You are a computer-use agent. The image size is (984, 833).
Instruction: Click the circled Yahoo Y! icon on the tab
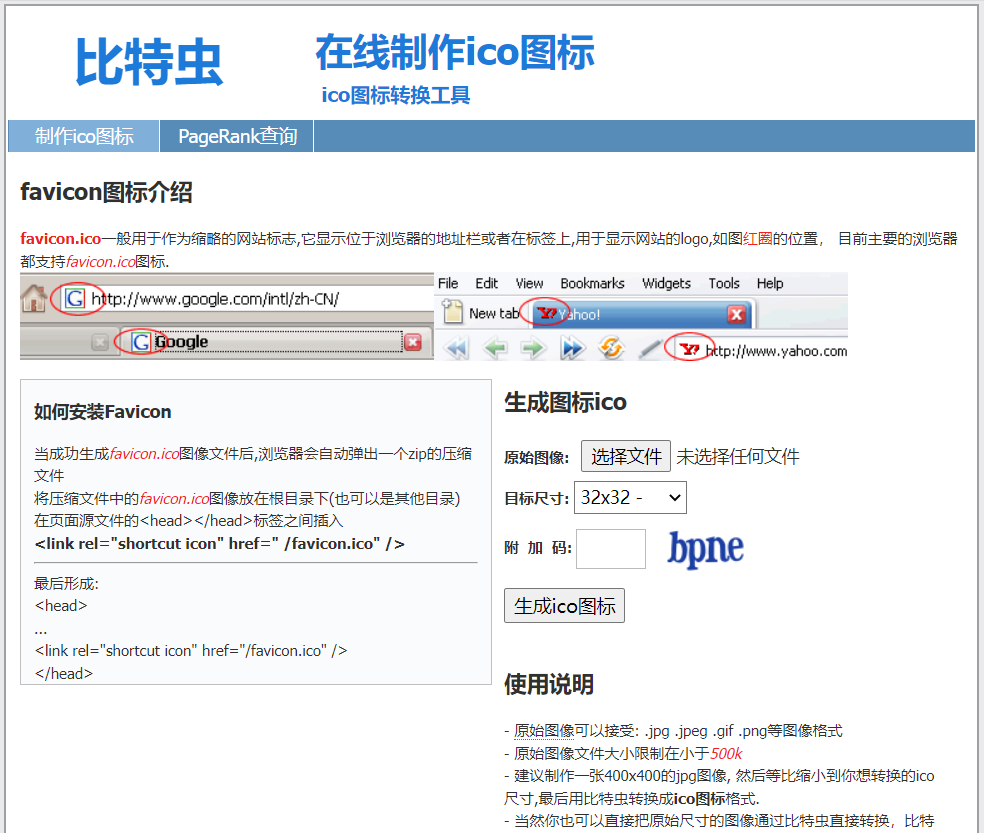[x=547, y=313]
